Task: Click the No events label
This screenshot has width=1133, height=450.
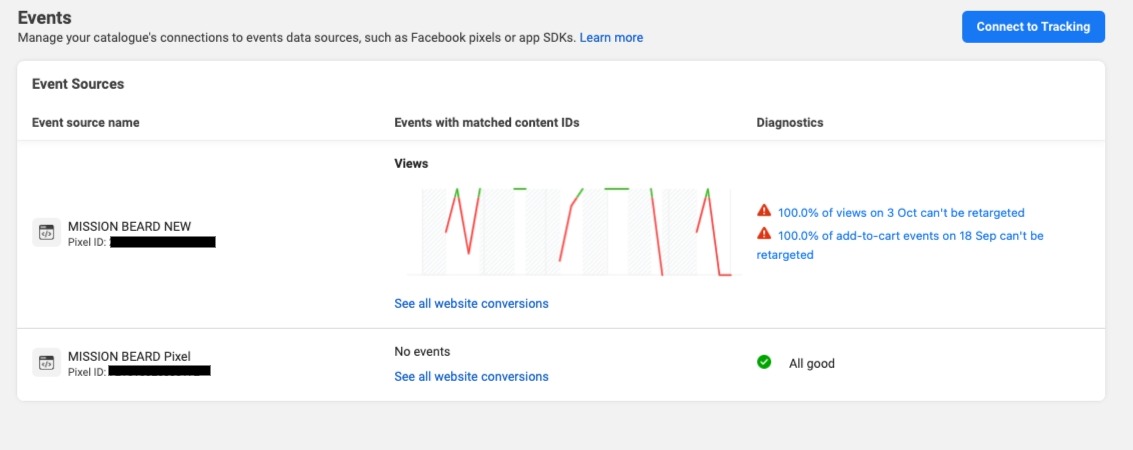Action: (422, 352)
